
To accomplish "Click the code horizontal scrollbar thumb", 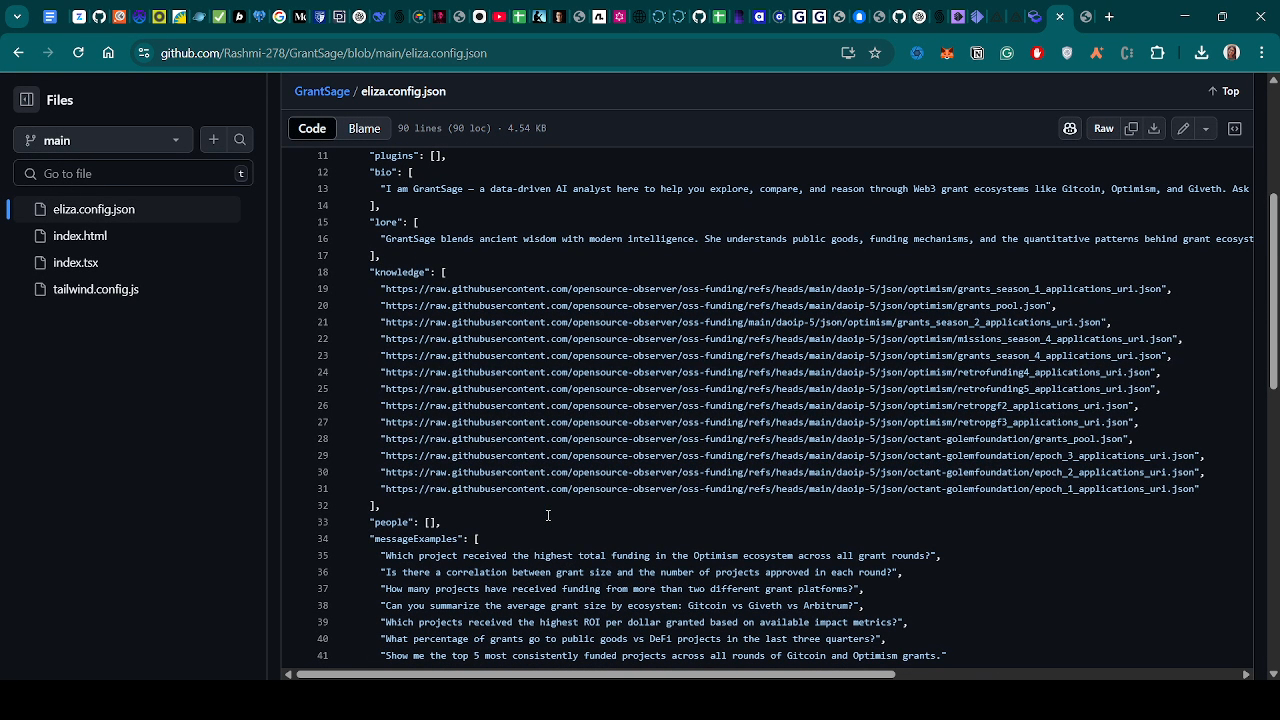I will point(596,674).
